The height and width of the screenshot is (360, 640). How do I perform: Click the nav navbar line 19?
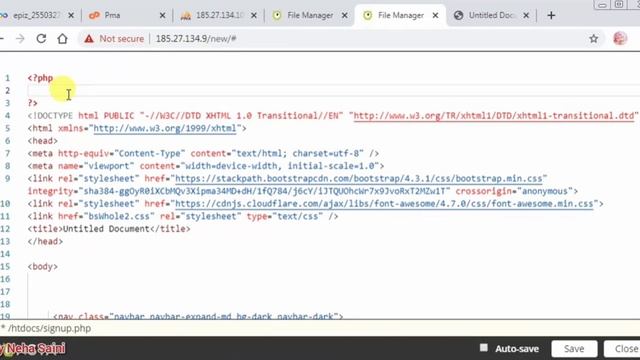(198, 316)
